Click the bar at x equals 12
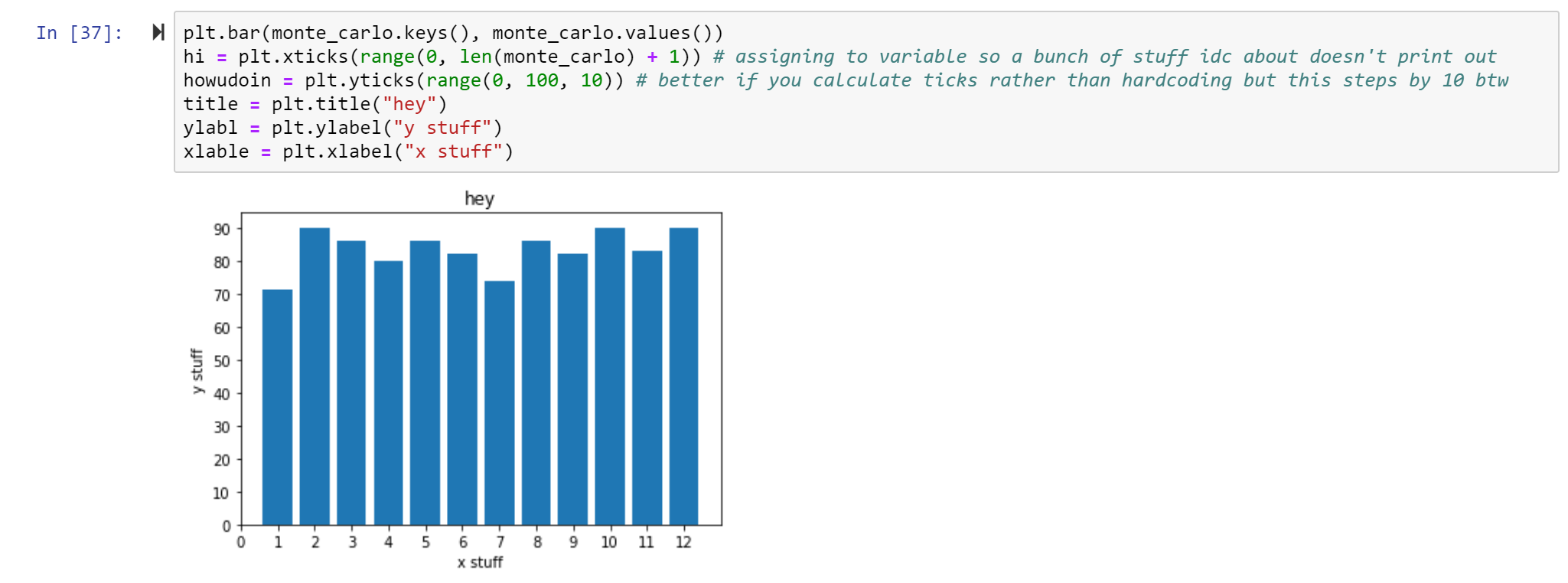 [683, 376]
